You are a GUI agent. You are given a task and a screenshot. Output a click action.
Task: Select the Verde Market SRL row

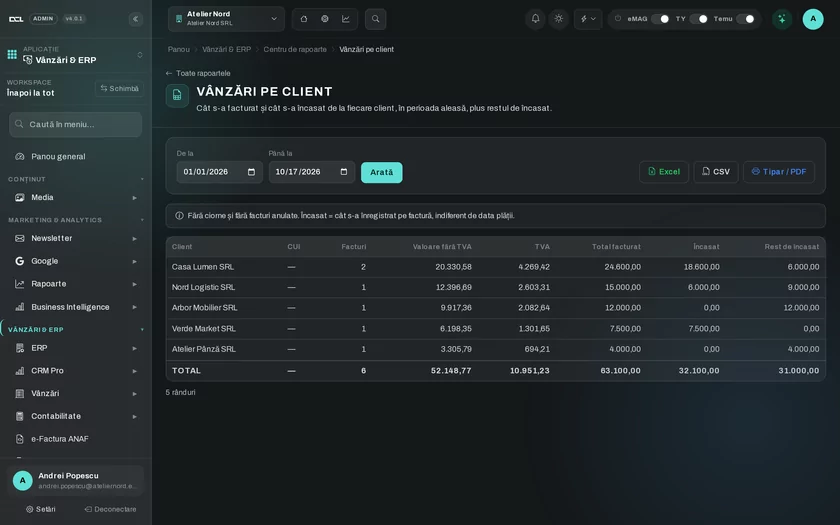(496, 329)
